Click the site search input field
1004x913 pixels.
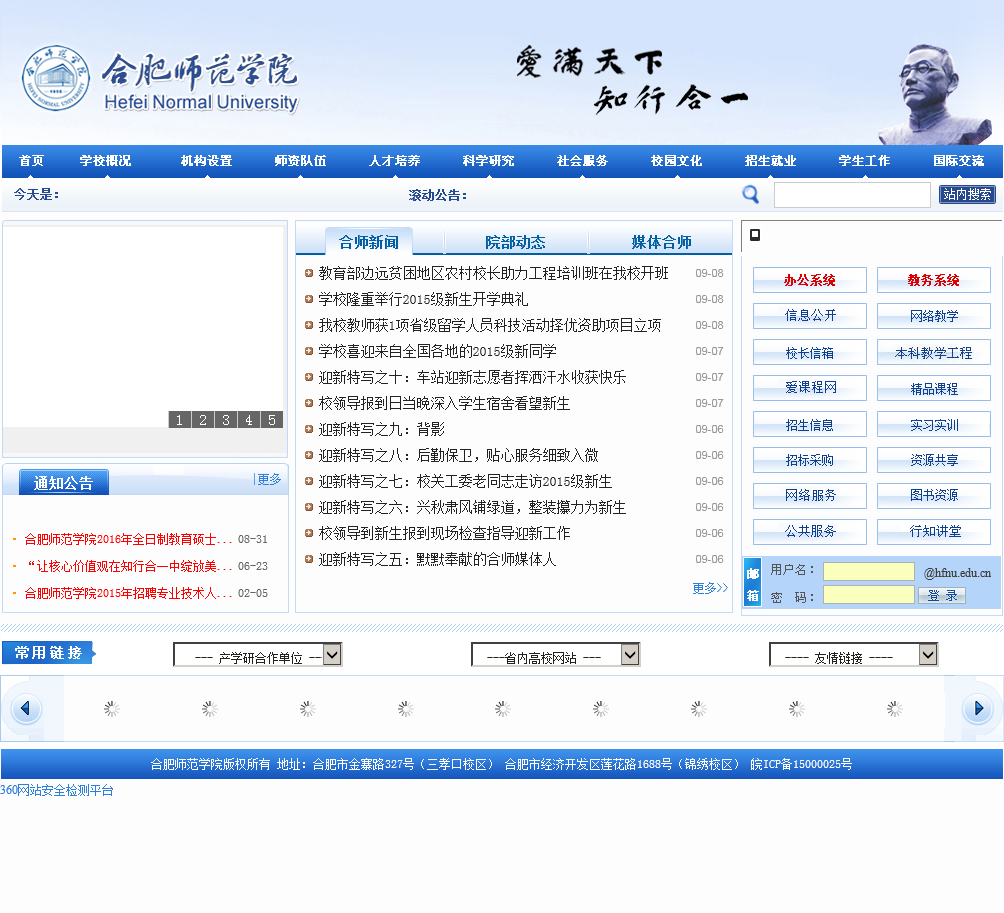[852, 195]
